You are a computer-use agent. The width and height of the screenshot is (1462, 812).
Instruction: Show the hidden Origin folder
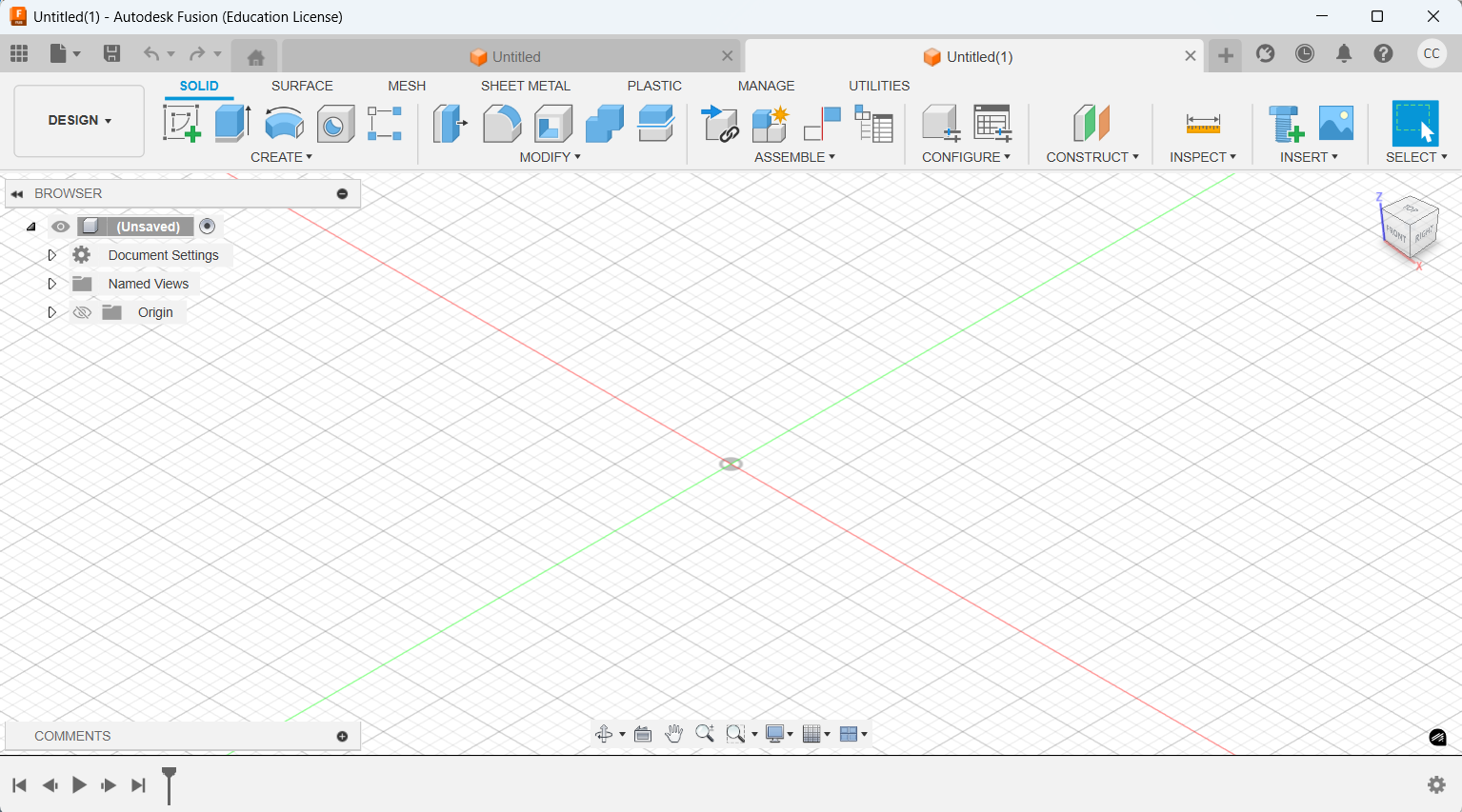(83, 312)
